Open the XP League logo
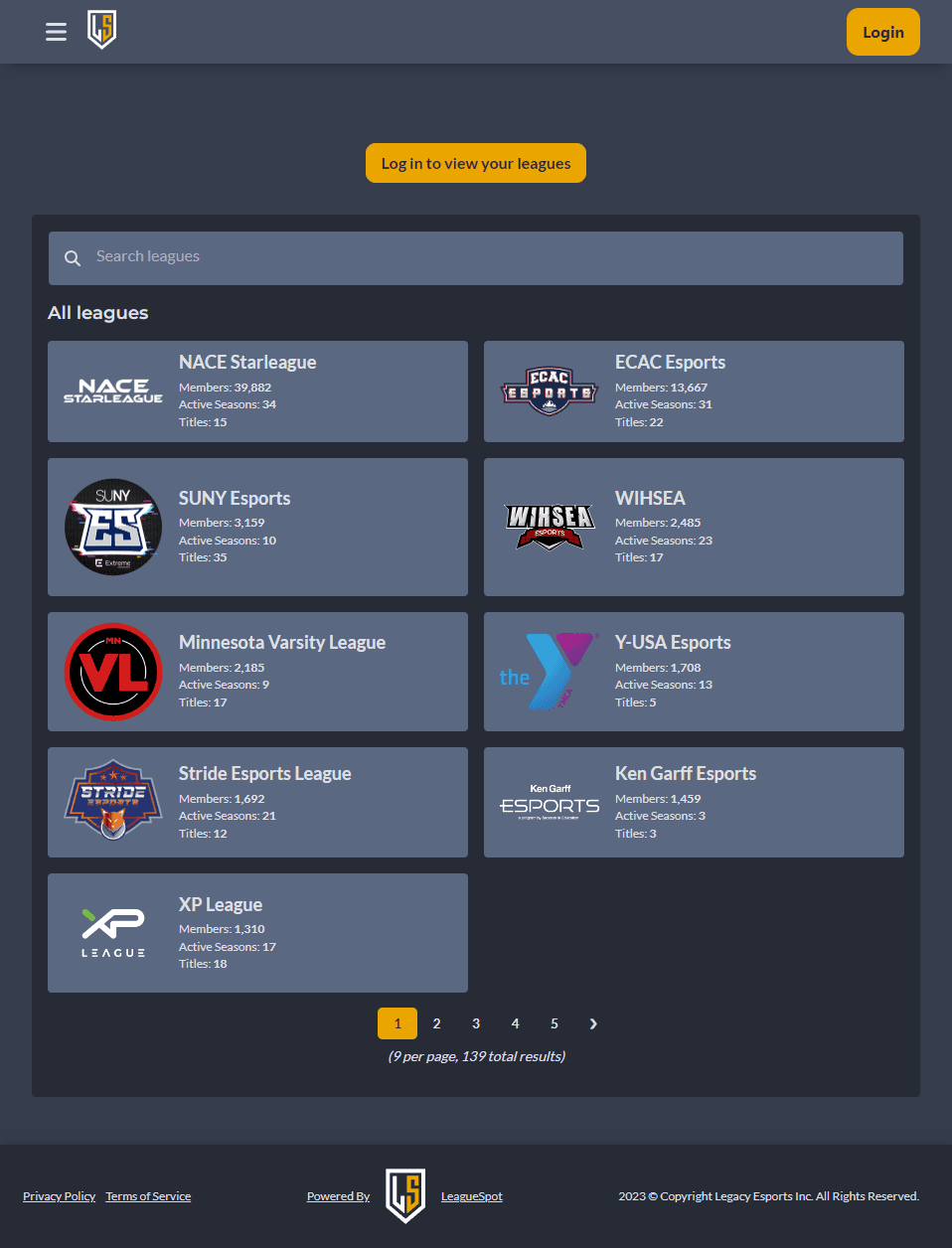 pos(113,933)
